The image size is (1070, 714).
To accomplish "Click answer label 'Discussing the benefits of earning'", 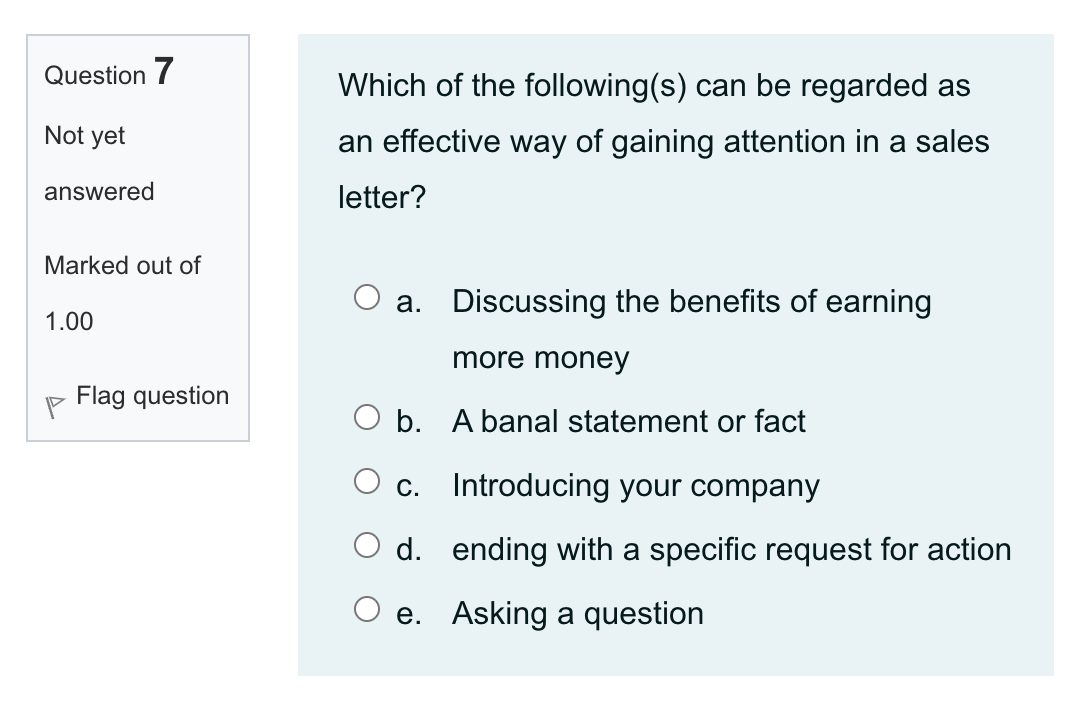I will (691, 301).
